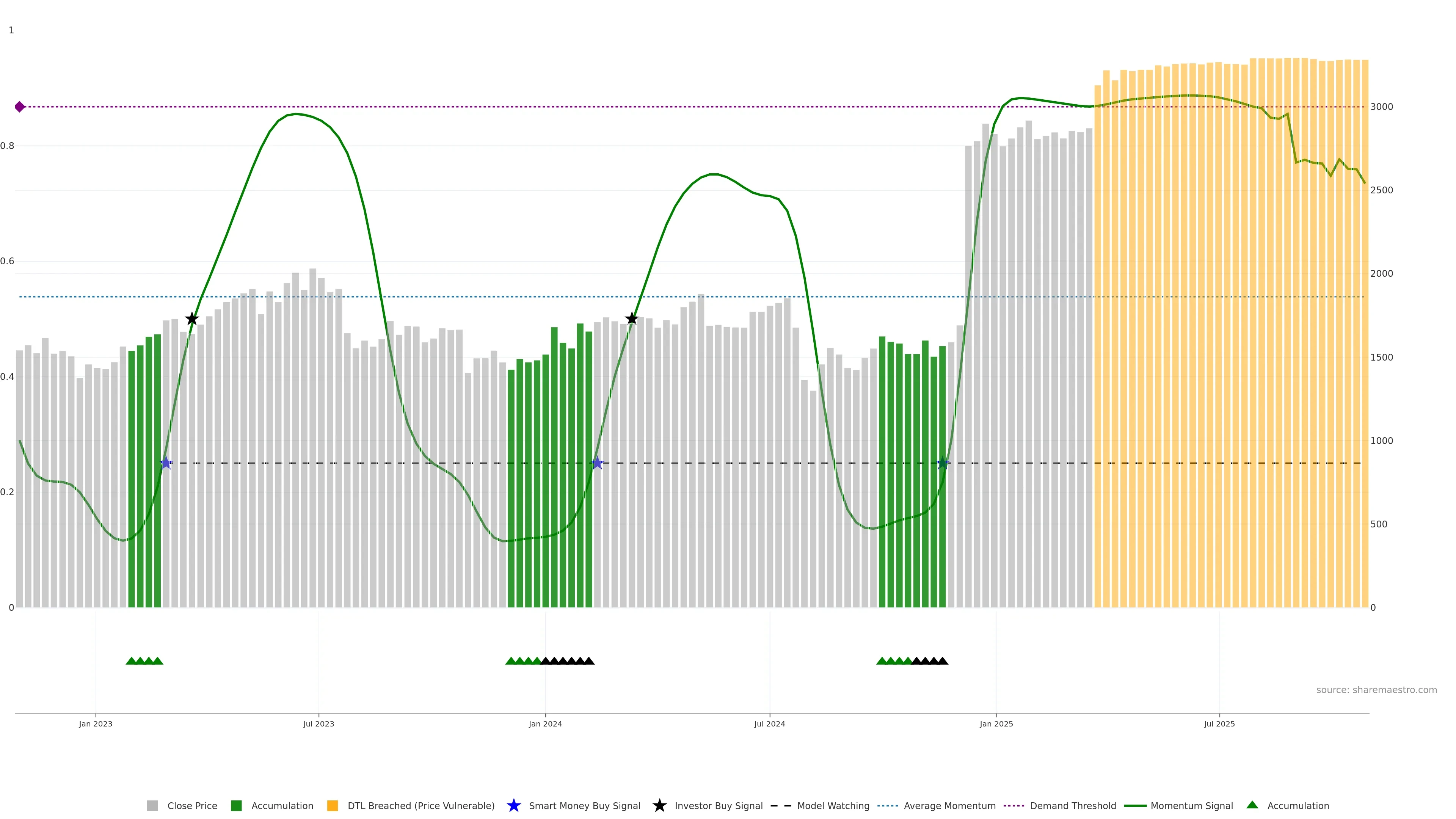
Task: Toggle DTL Breached (Price Vulnerable) legend entry
Action: 420,806
